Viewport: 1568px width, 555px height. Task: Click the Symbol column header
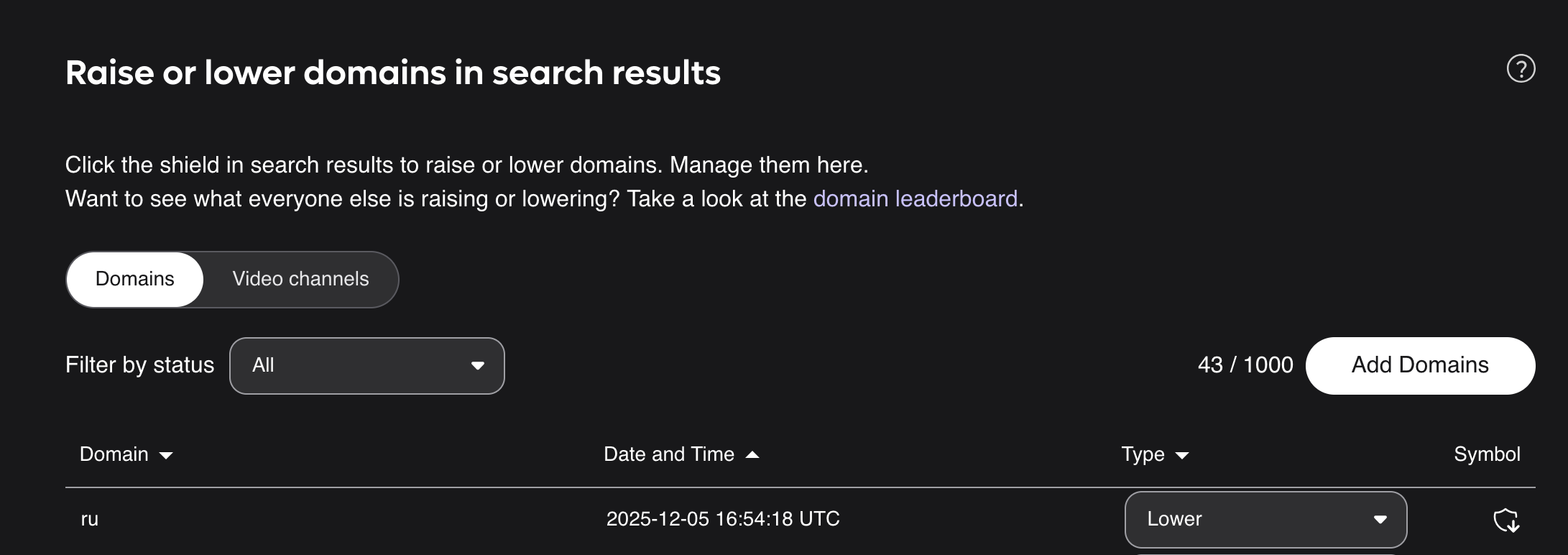click(x=1487, y=454)
